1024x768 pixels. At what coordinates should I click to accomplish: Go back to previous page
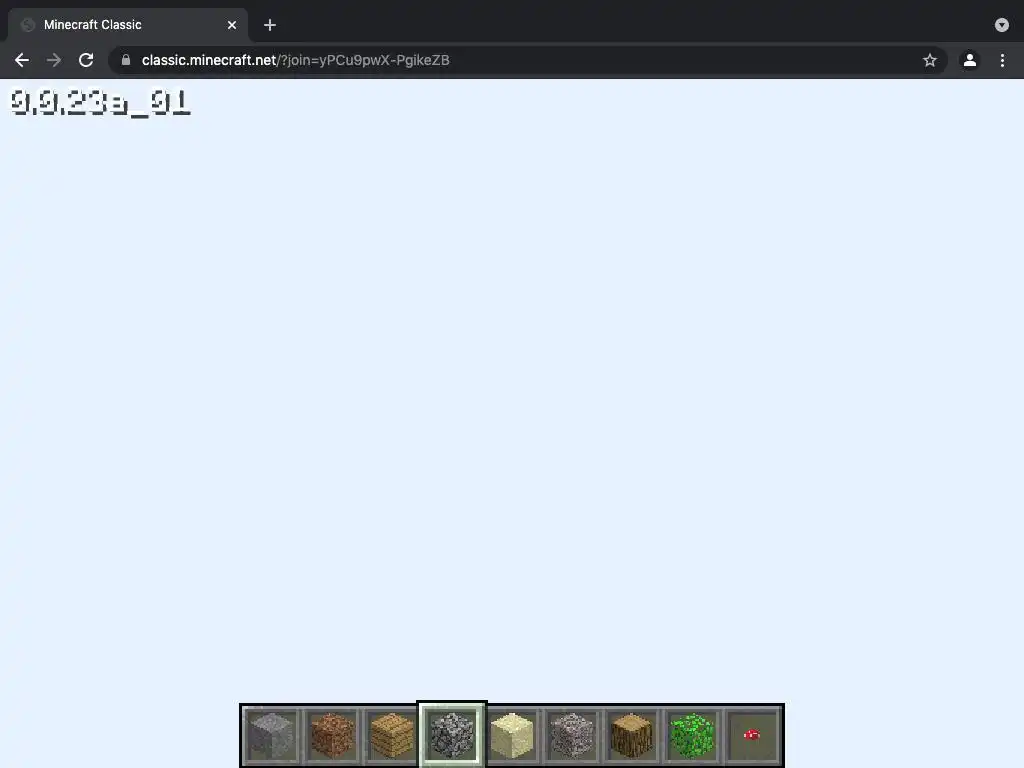pos(22,60)
